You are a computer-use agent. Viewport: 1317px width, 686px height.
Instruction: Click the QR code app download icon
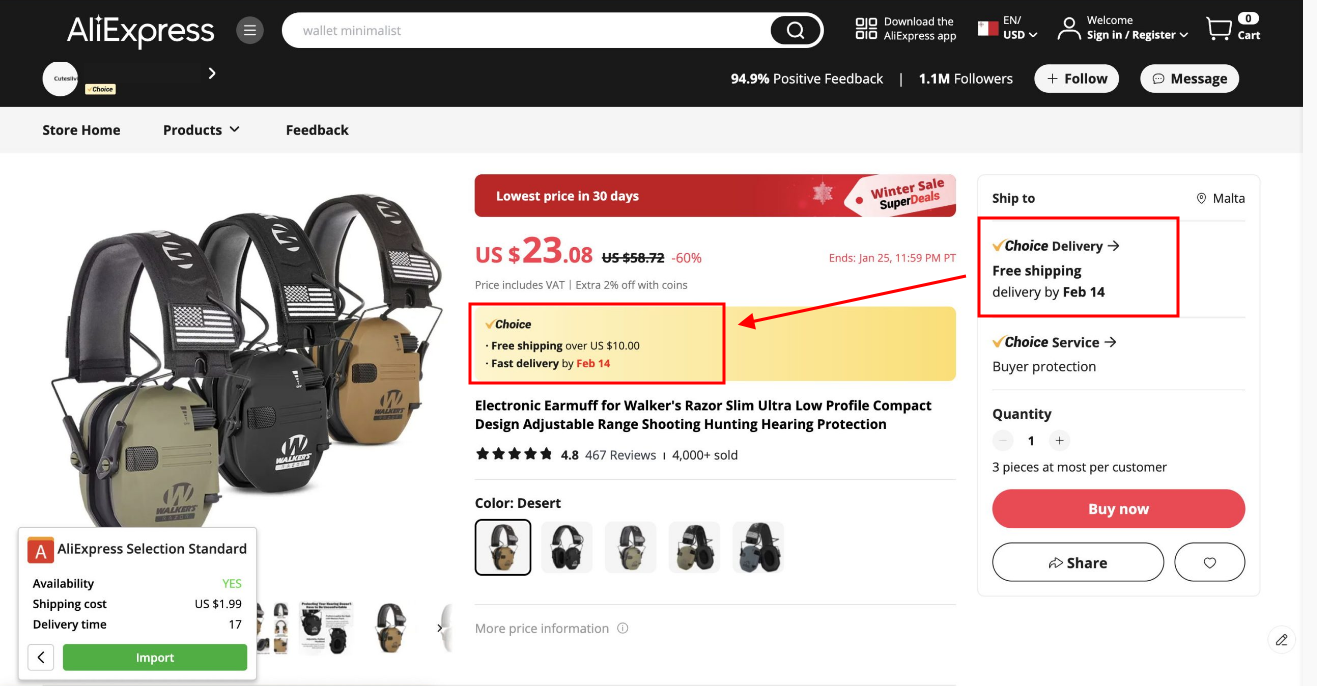click(866, 29)
